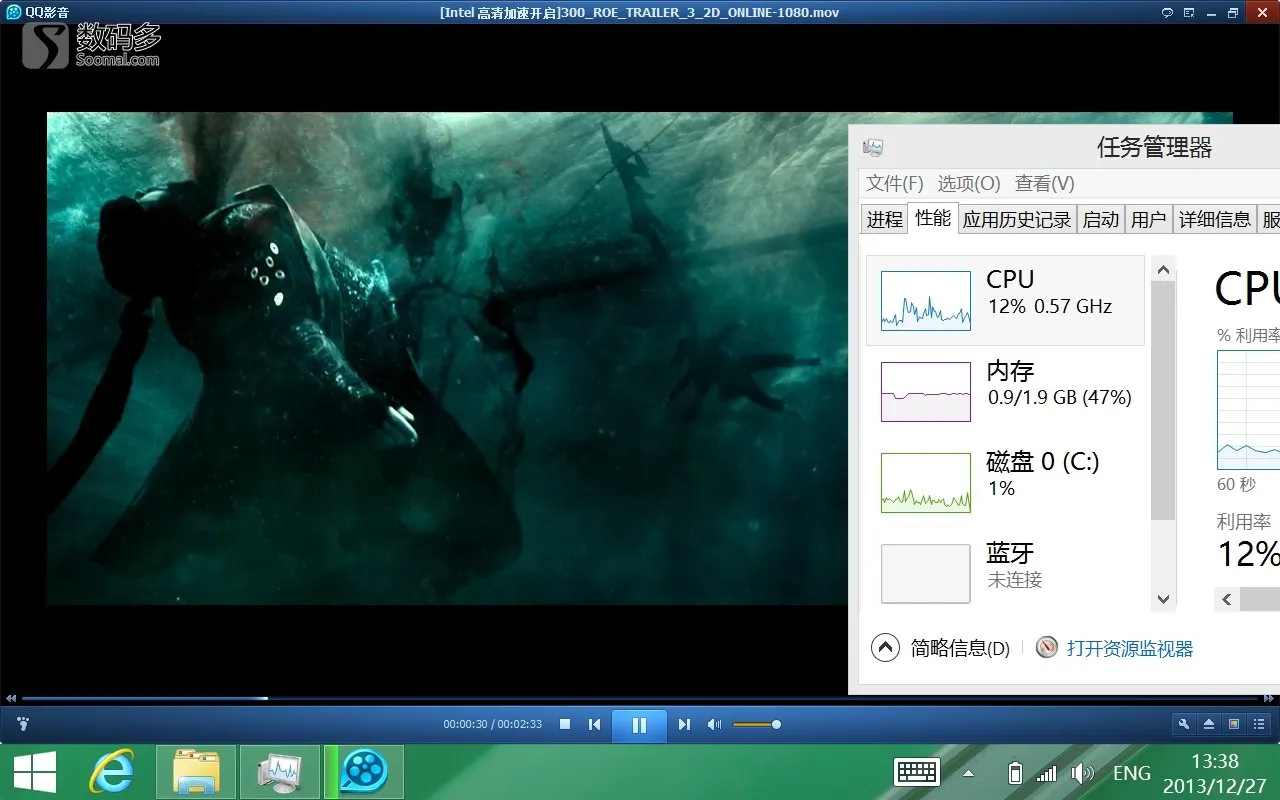This screenshot has width=1280, height=800.
Task: Switch to the 启动 tab
Action: pyautogui.click(x=1101, y=220)
